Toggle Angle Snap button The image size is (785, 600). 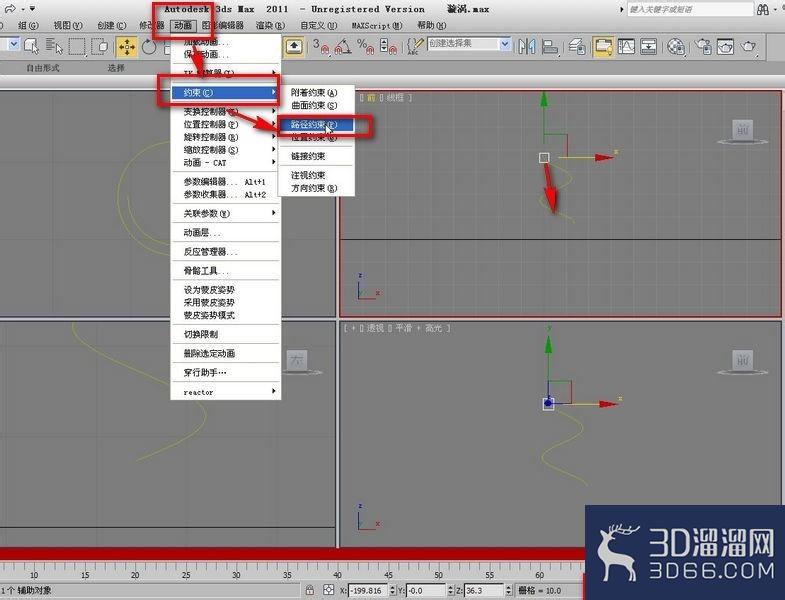(x=343, y=47)
